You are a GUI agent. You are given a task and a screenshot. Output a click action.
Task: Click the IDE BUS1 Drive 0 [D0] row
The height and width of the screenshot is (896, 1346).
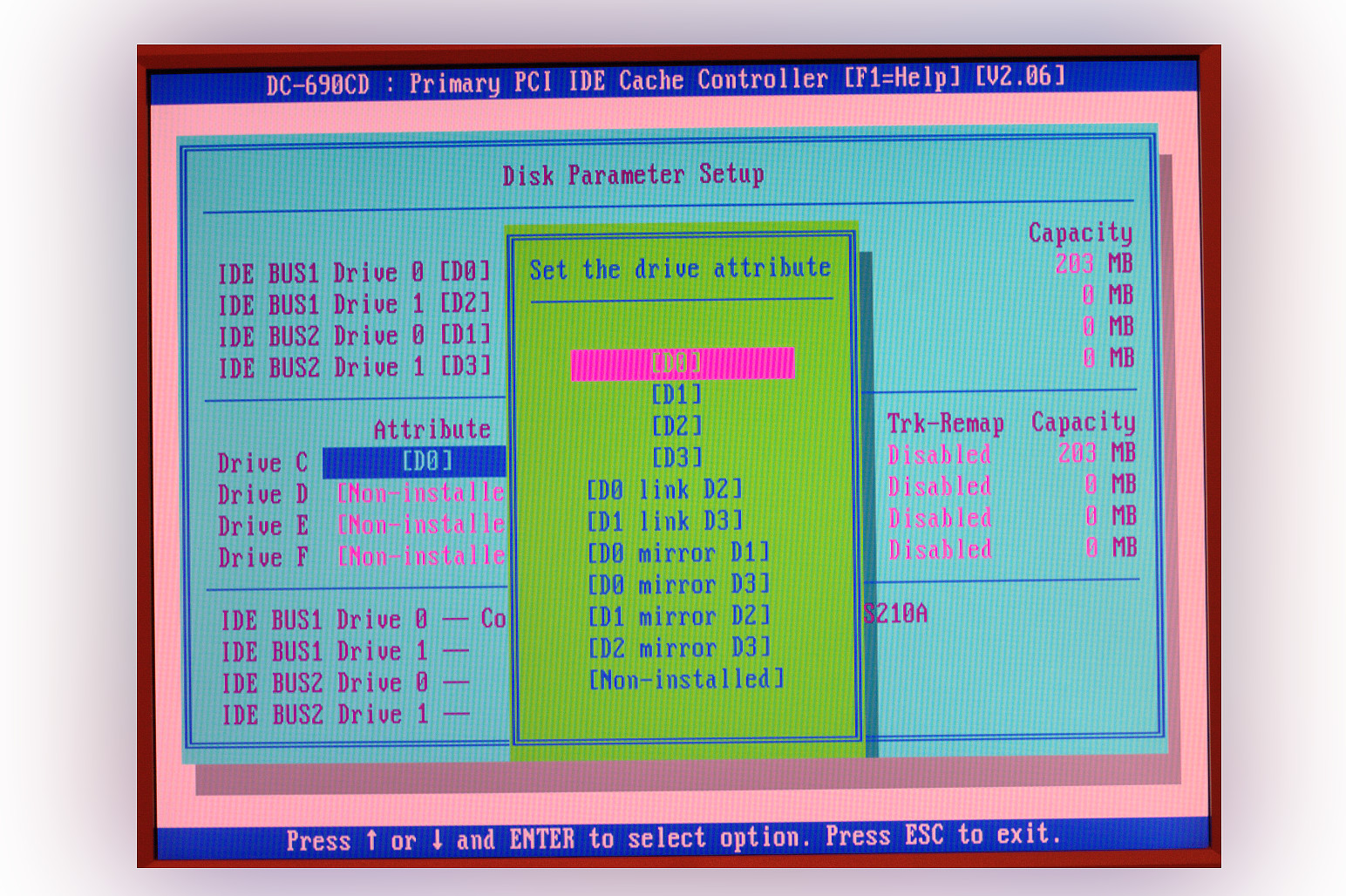[354, 273]
